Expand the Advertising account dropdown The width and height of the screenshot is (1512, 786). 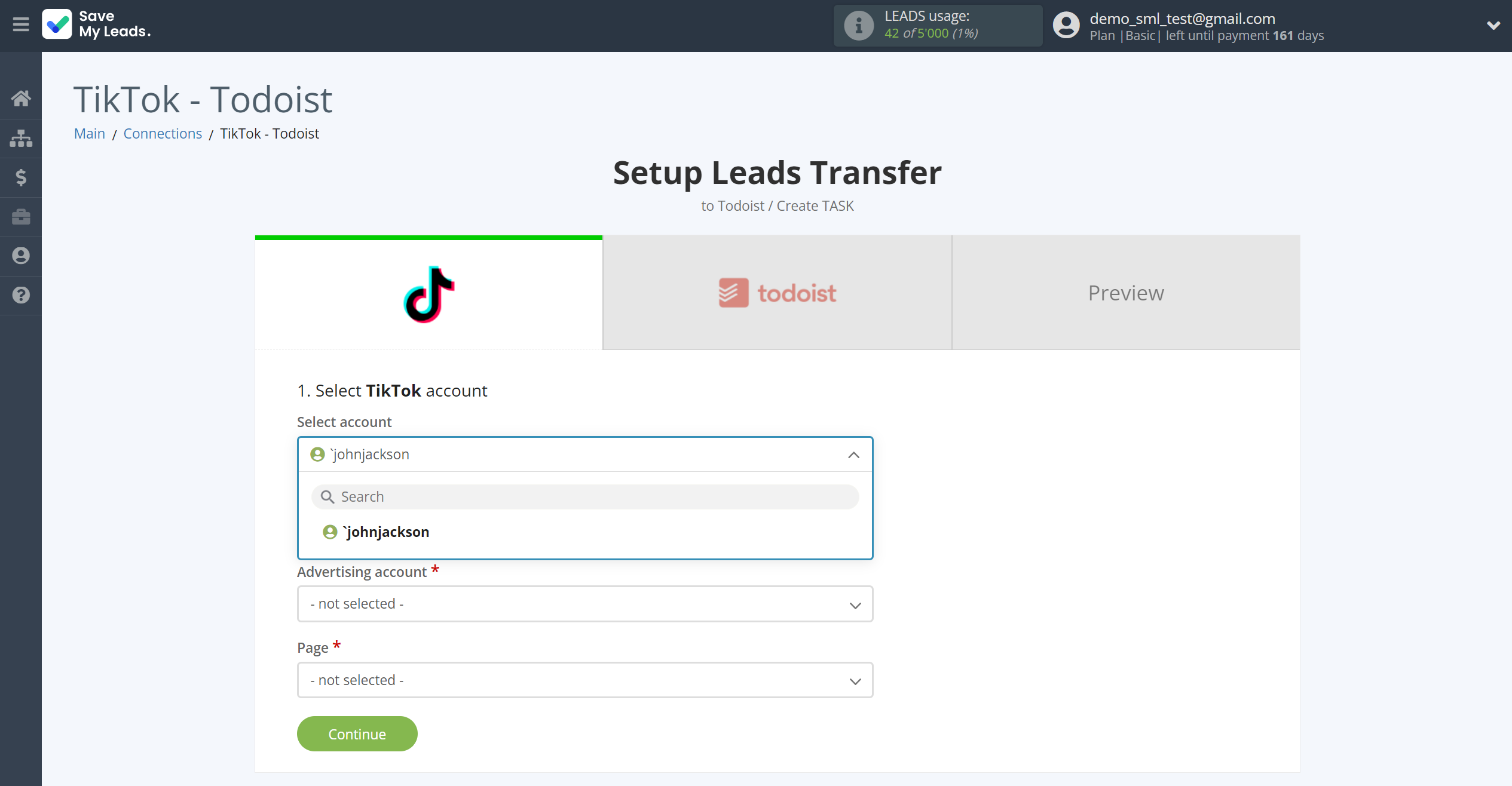pos(585,604)
